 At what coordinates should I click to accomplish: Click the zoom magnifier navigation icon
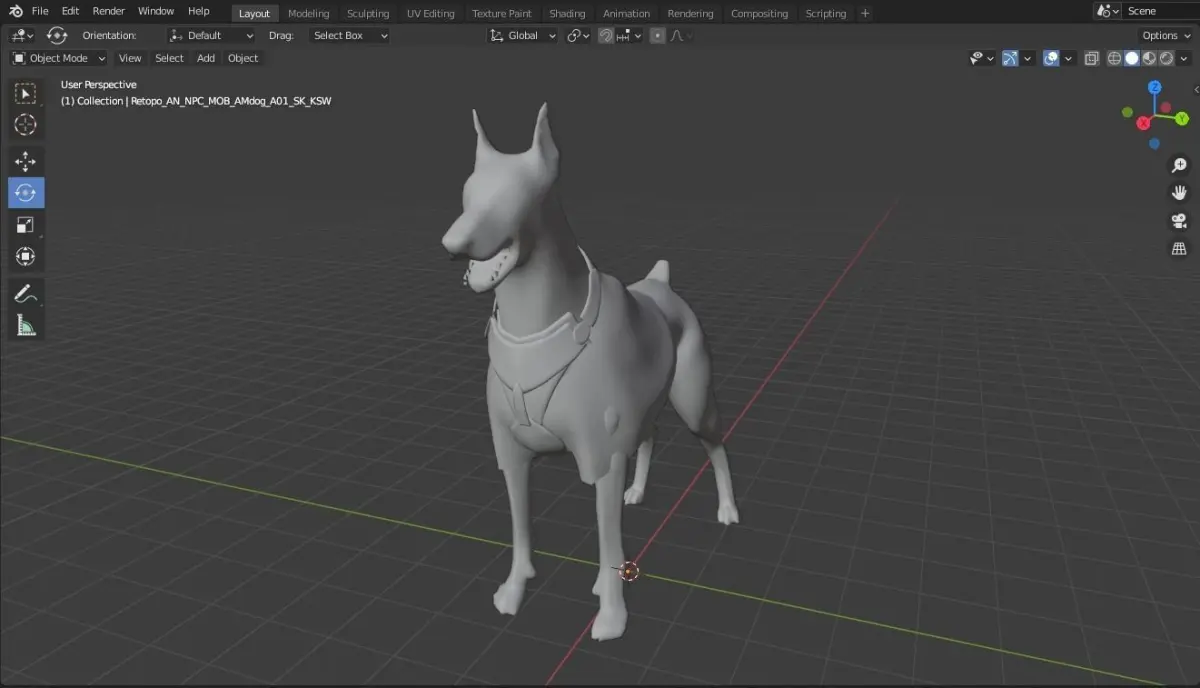click(1179, 165)
